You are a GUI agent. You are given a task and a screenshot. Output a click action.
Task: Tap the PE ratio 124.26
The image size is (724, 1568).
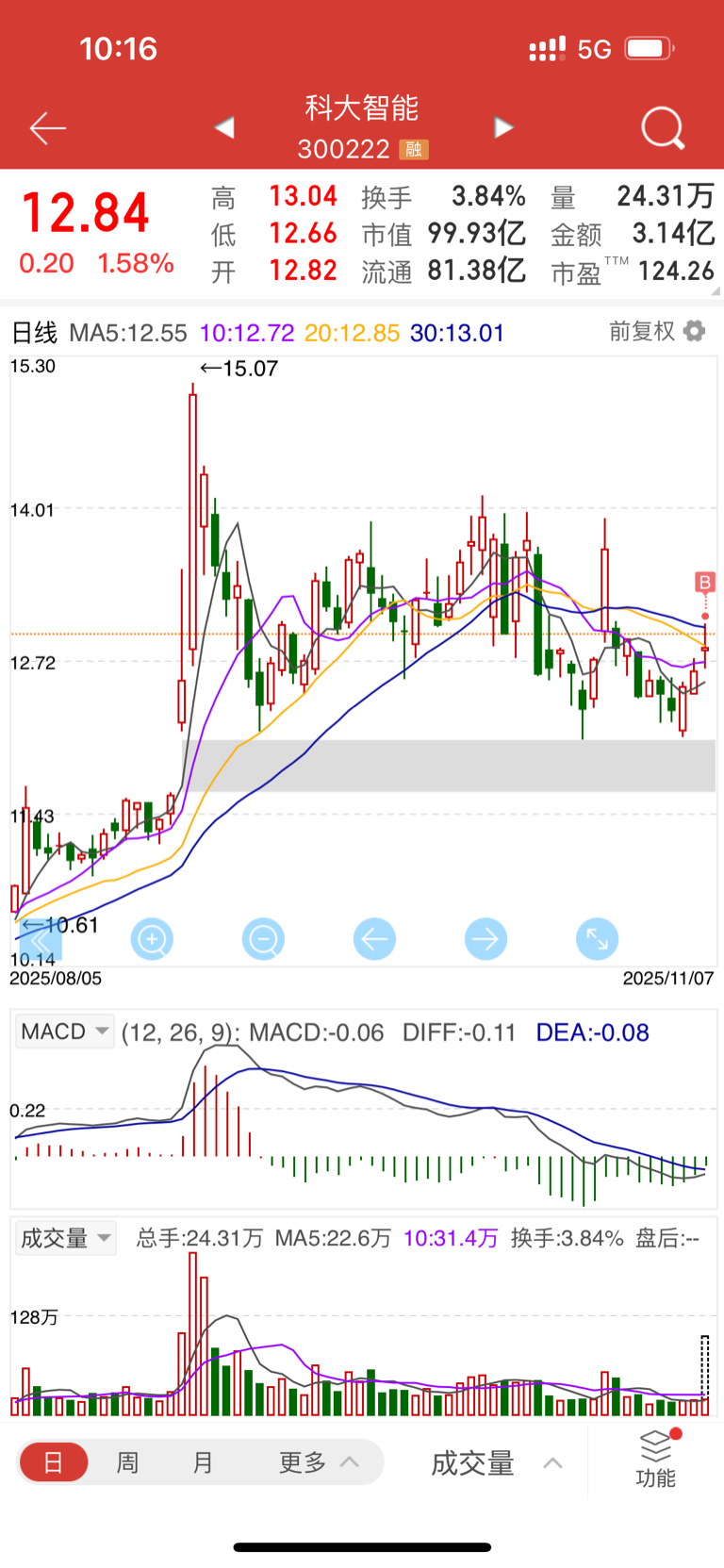pos(676,271)
